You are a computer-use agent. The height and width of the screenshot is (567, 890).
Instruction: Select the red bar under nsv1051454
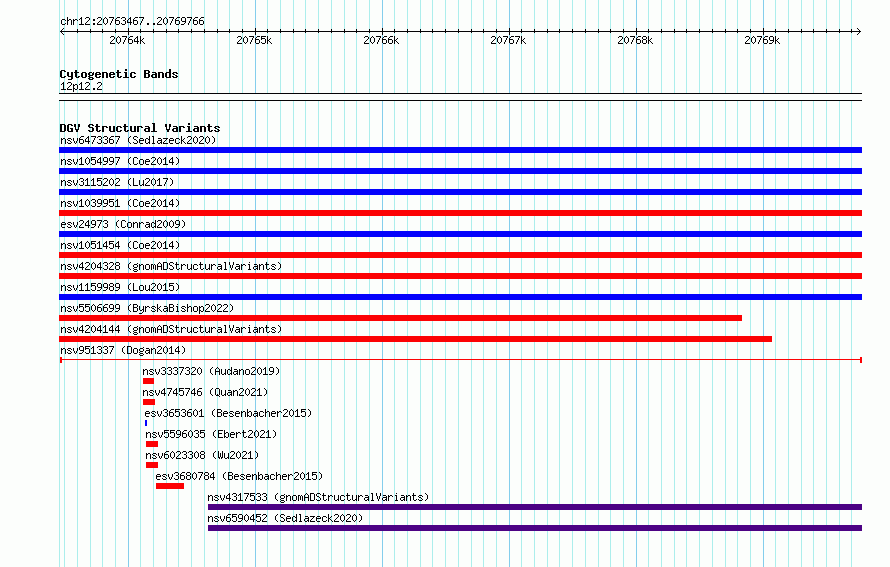click(x=460, y=255)
